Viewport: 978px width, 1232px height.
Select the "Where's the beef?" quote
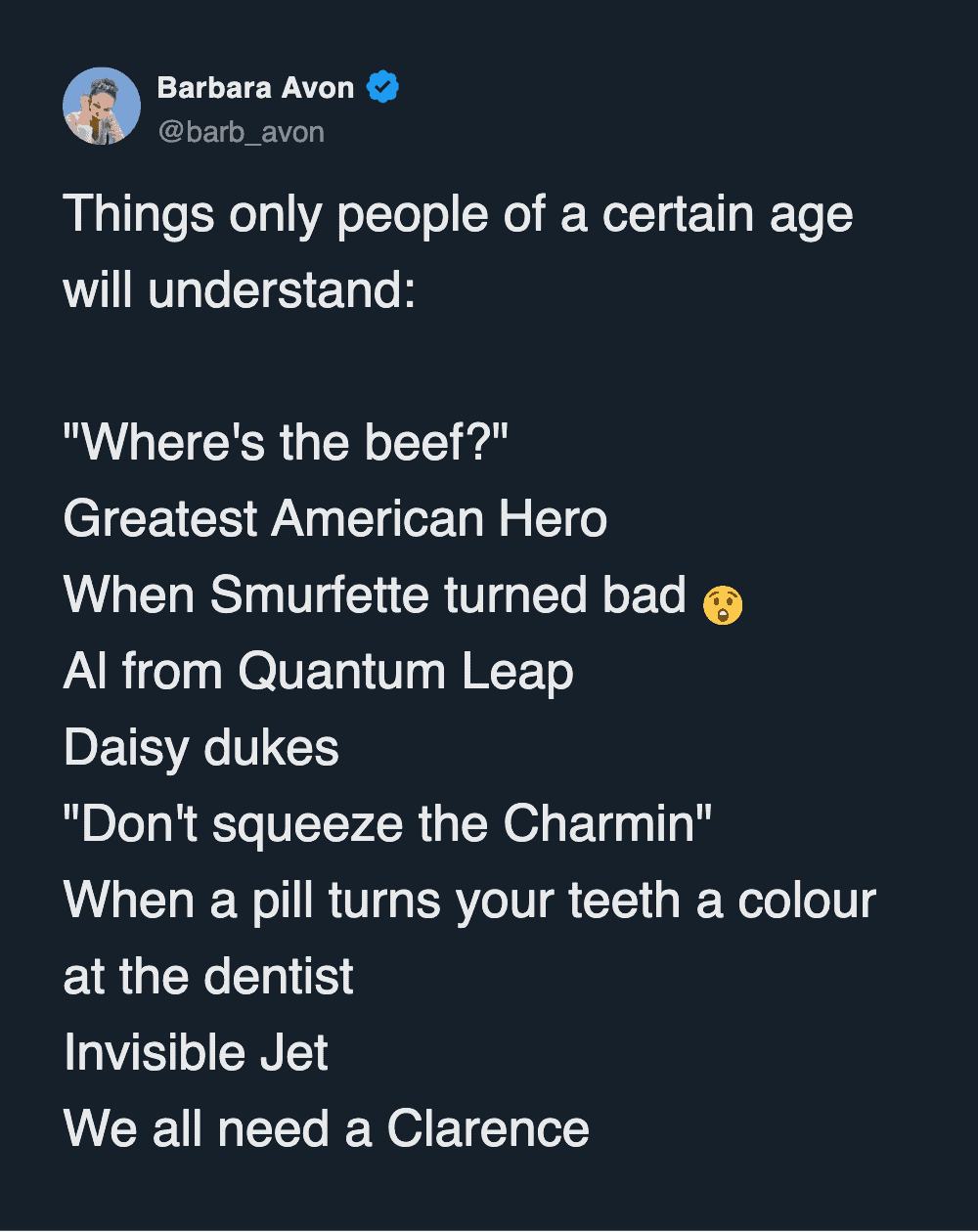point(287,443)
